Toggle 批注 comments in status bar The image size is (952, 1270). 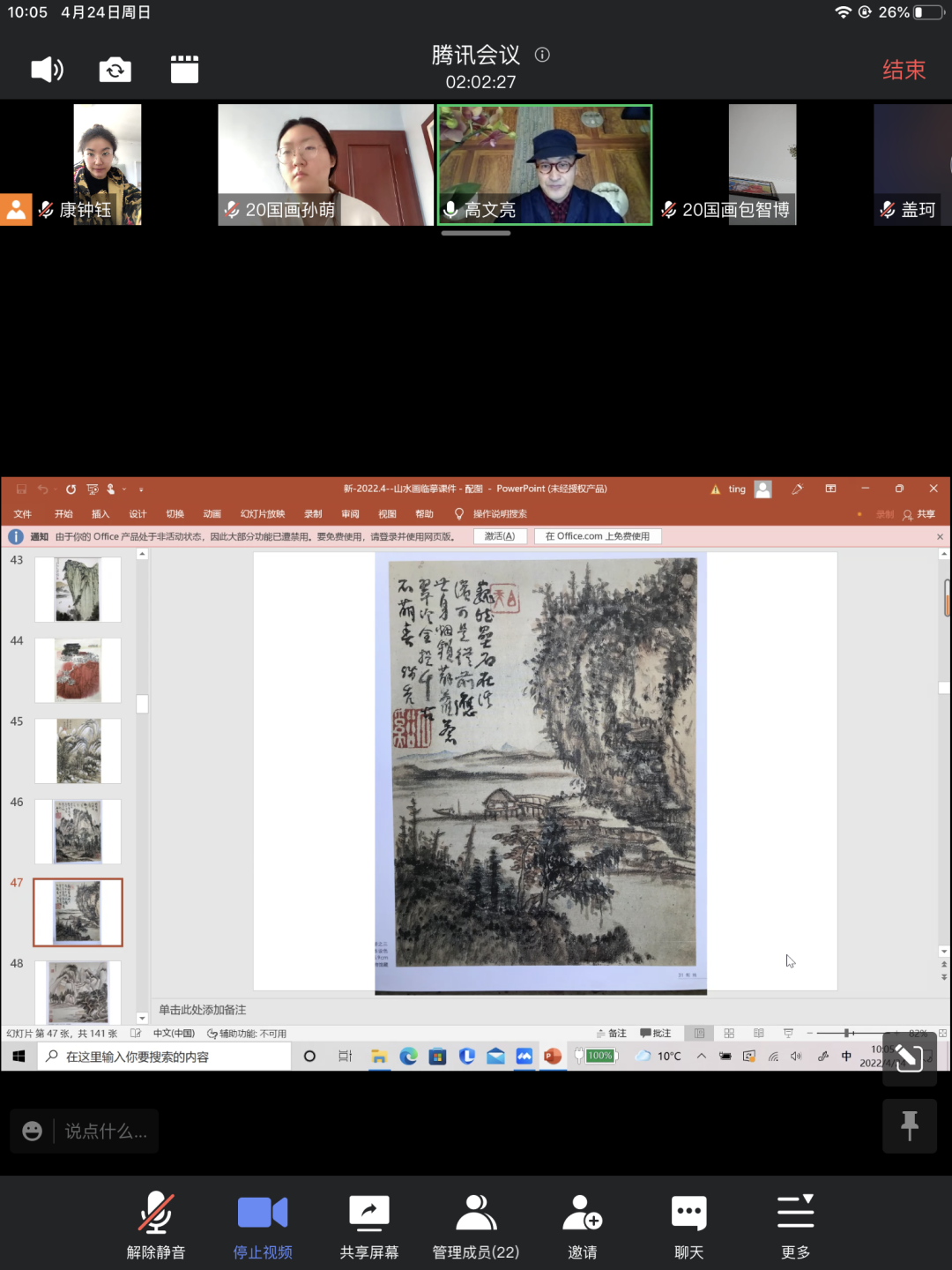[x=656, y=1033]
